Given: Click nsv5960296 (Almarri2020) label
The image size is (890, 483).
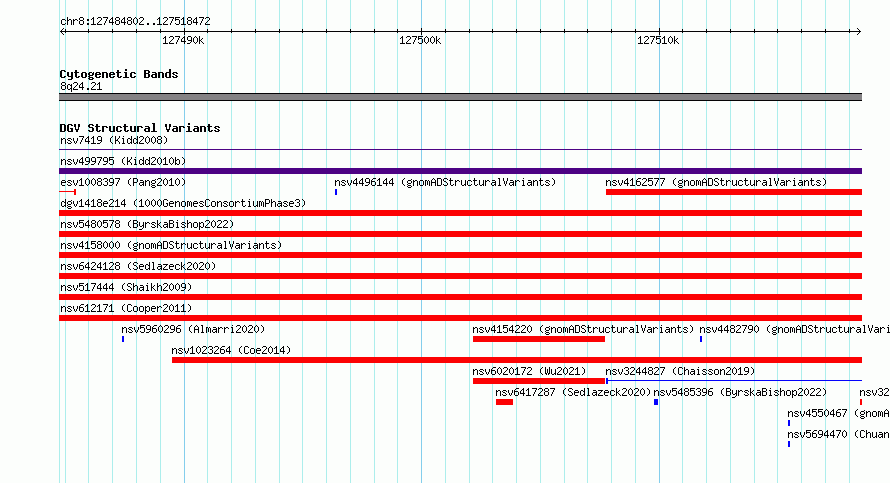Looking at the screenshot, I should click(193, 329).
